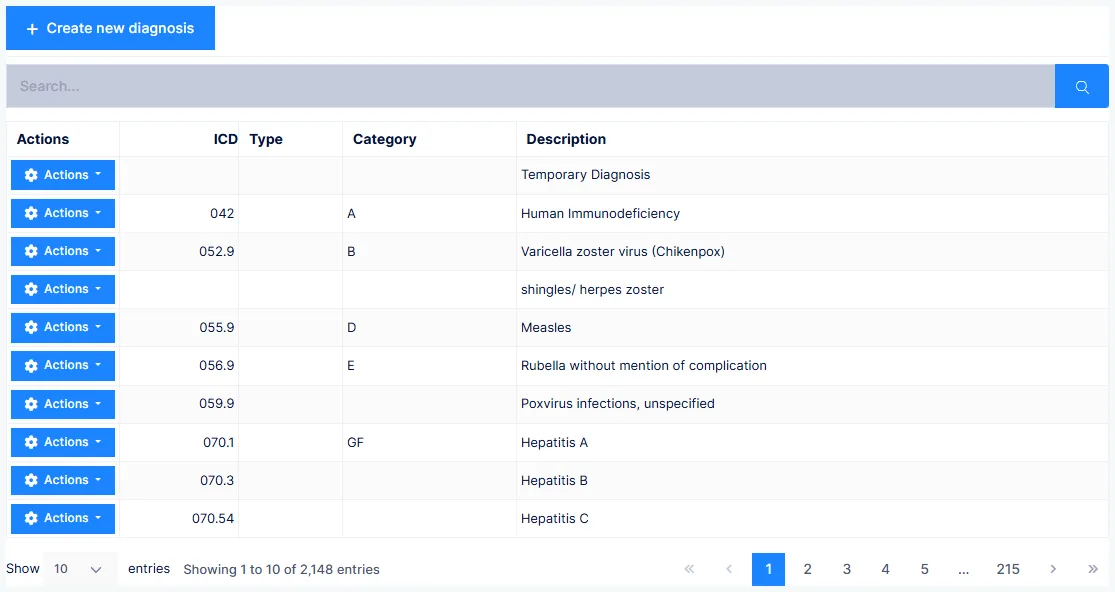The height and width of the screenshot is (592, 1115).
Task: Open Actions dropdown for Hepatitis A
Action: [63, 442]
